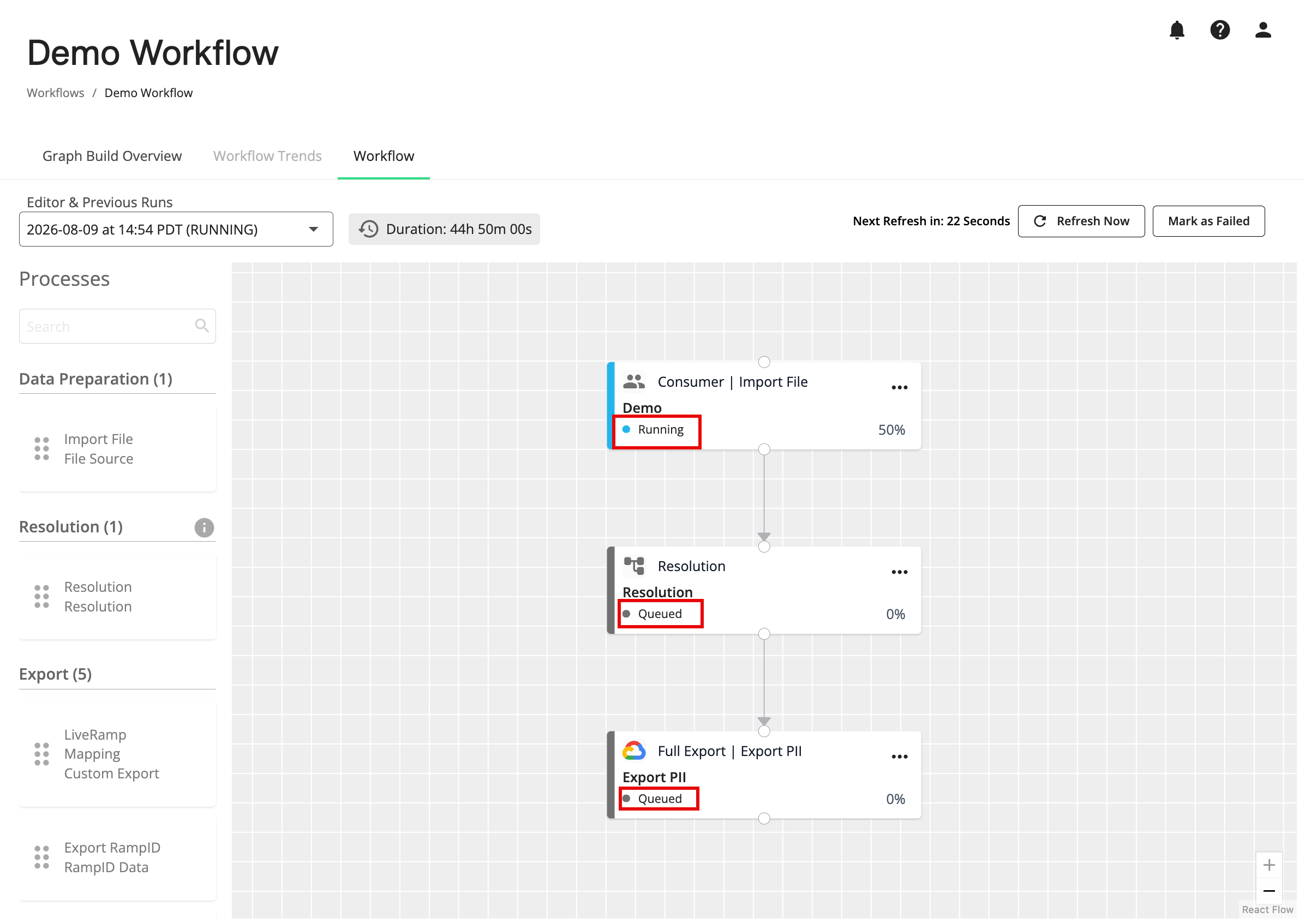Open the user account profile icon
1305x924 pixels.
click(x=1263, y=29)
